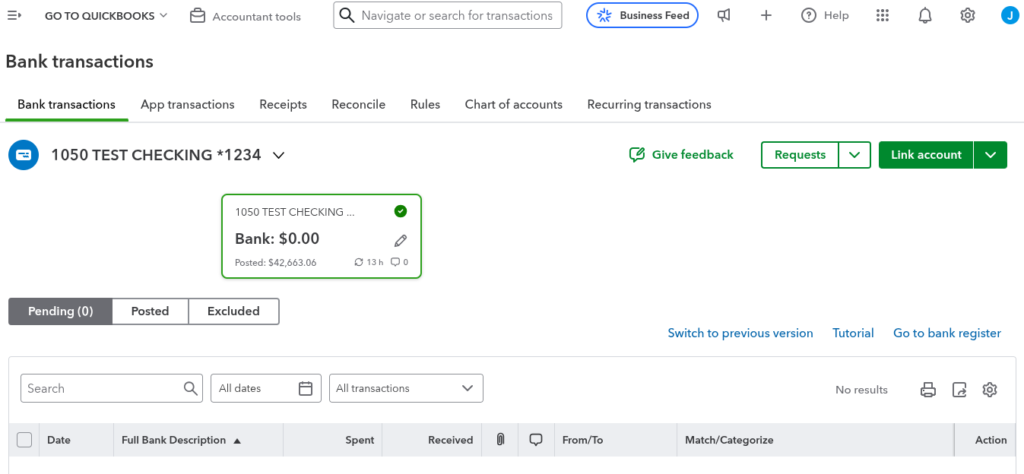The height and width of the screenshot is (474, 1024).
Task: Click the search magnifier in navigation bar
Action: tap(347, 16)
